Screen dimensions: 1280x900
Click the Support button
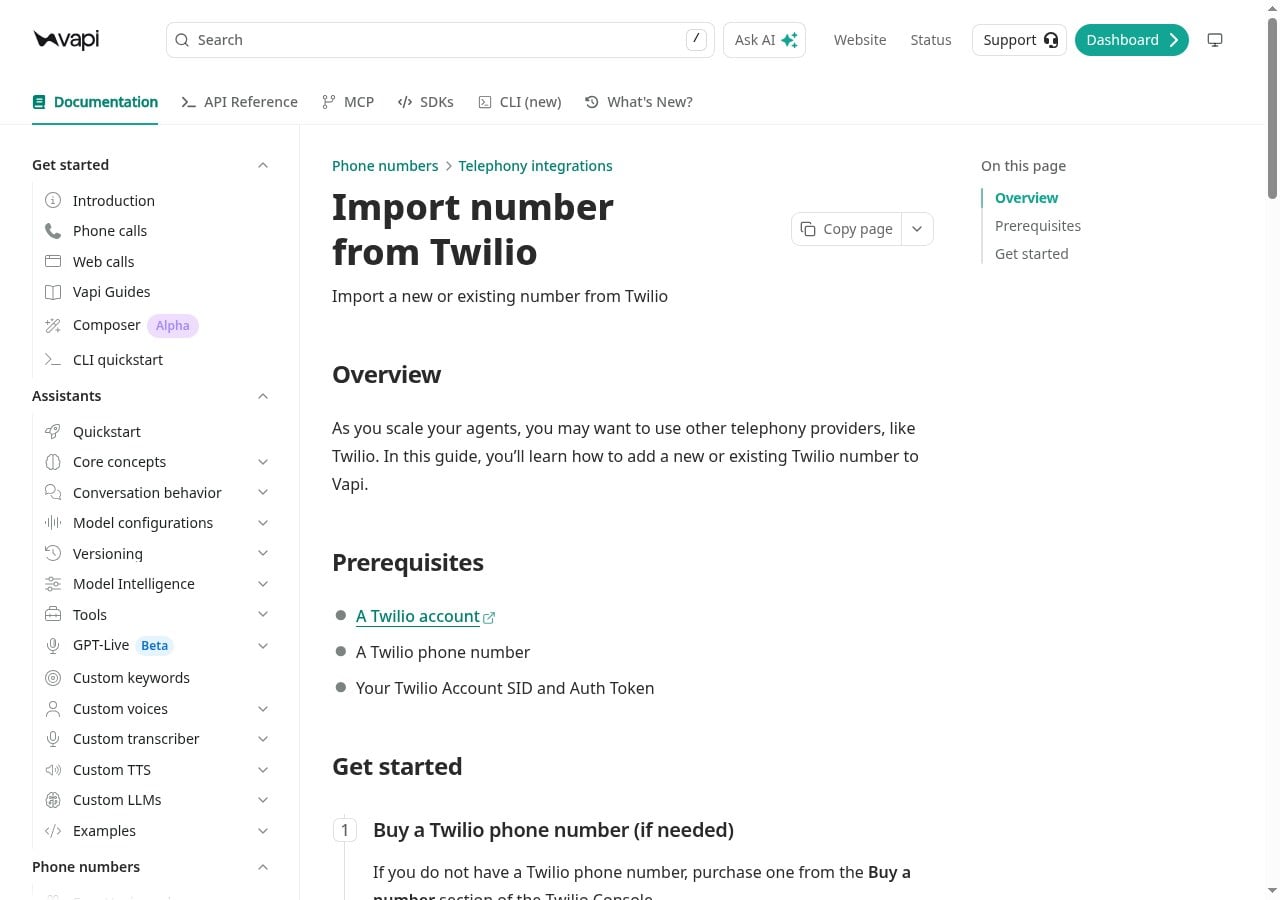pos(1020,40)
